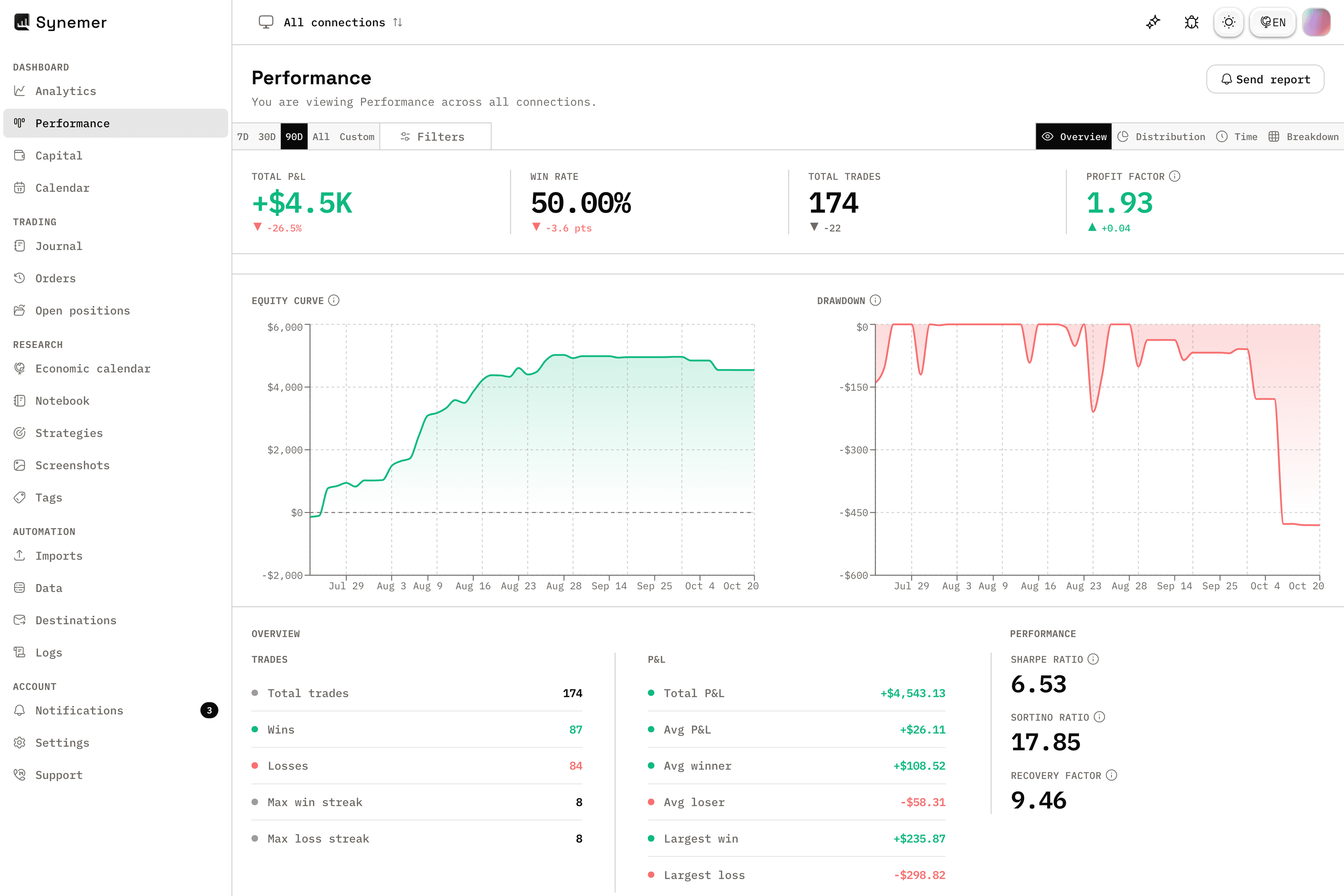Click the Sortino Ratio info icon

(x=1099, y=716)
